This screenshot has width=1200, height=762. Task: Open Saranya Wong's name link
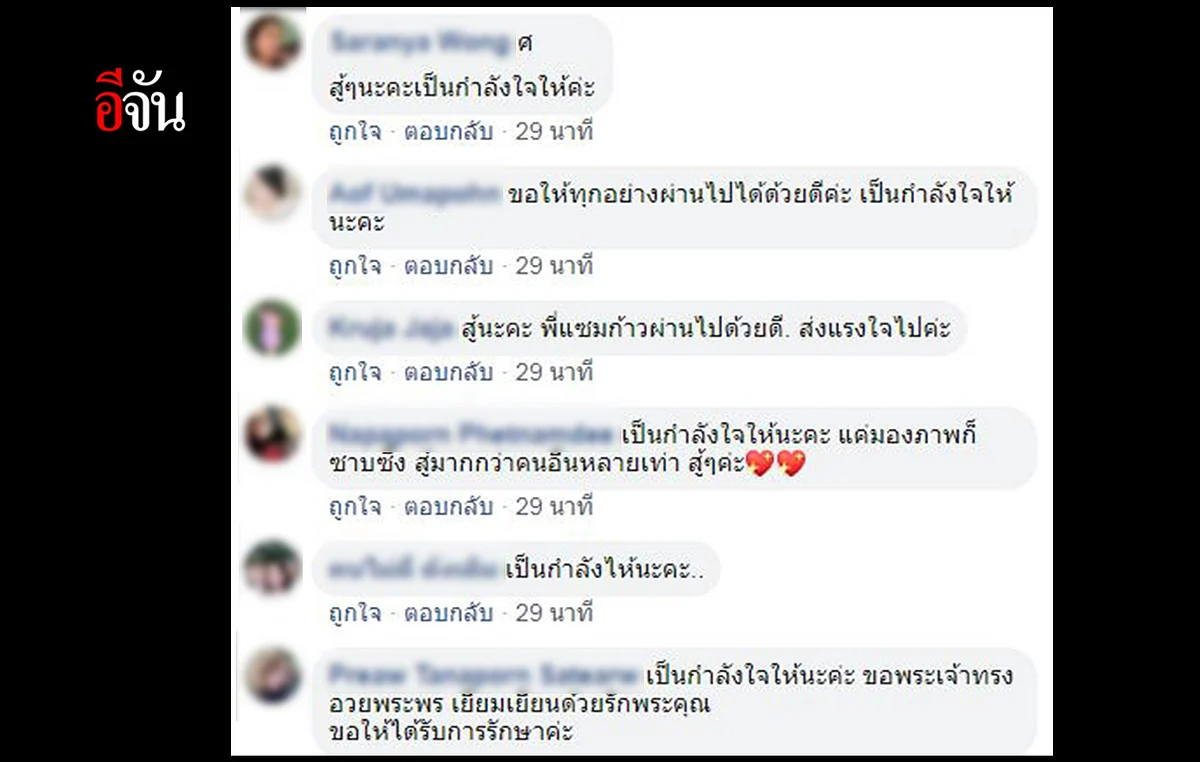tap(419, 43)
